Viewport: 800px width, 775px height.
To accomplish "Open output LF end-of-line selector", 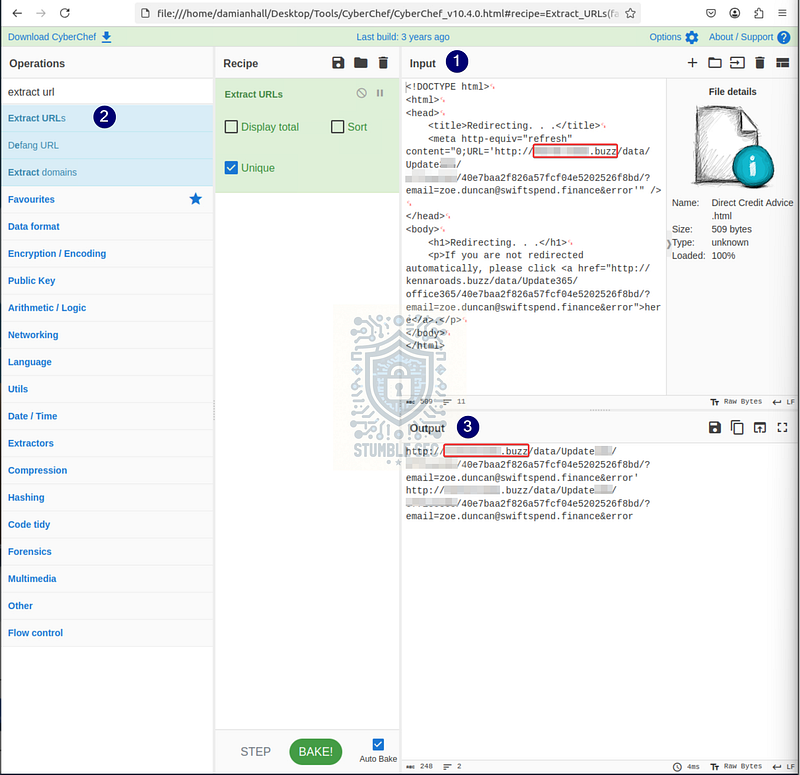I will pyautogui.click(x=784, y=766).
